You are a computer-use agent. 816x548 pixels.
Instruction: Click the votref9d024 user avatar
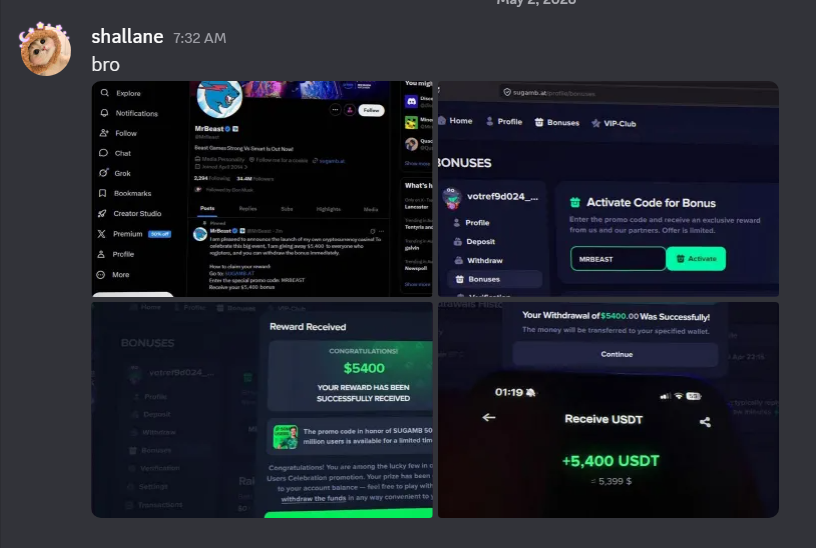point(452,198)
